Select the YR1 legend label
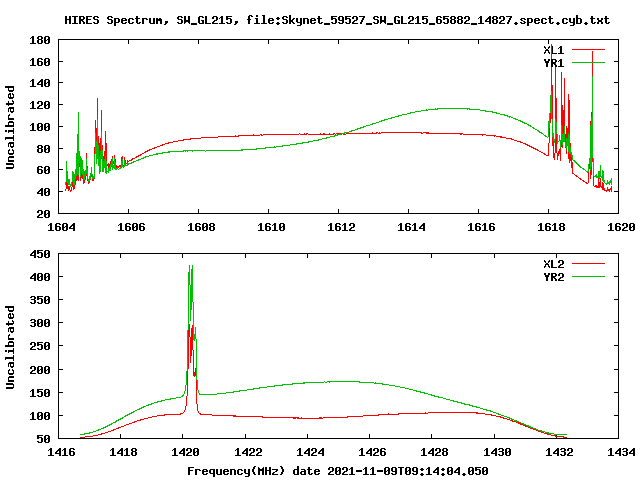Image resolution: width=640 pixels, height=480 pixels. (553, 63)
